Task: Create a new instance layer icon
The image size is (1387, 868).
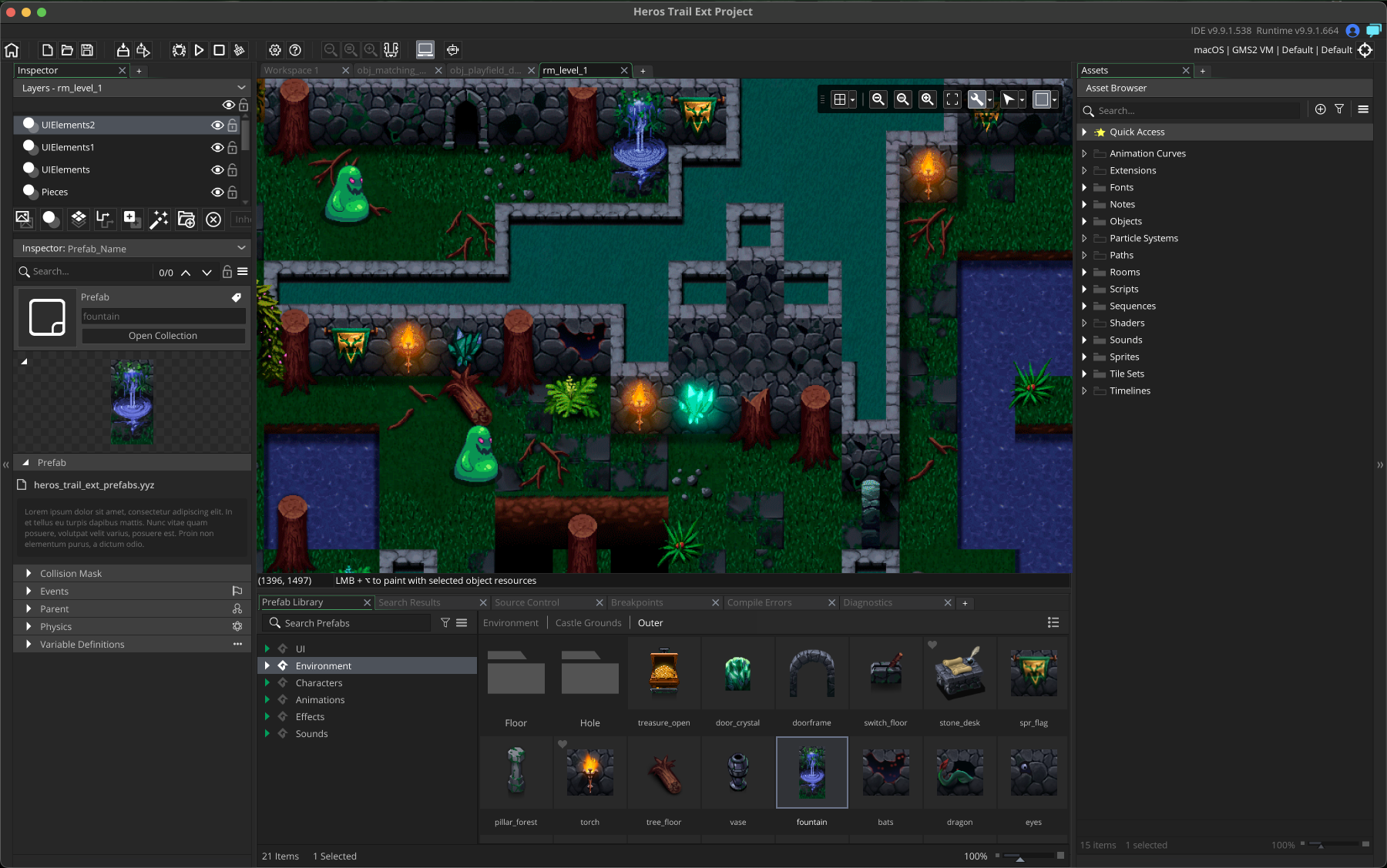Action: (x=51, y=220)
